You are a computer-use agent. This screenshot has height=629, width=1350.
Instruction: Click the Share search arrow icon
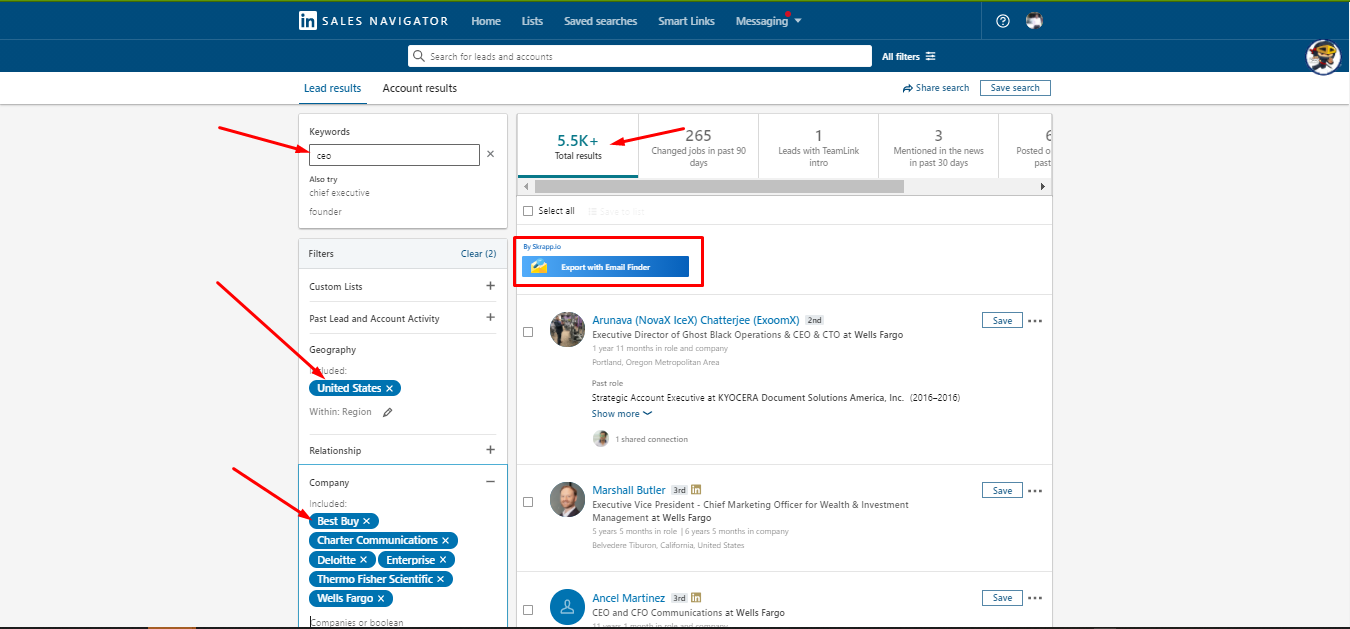[908, 88]
